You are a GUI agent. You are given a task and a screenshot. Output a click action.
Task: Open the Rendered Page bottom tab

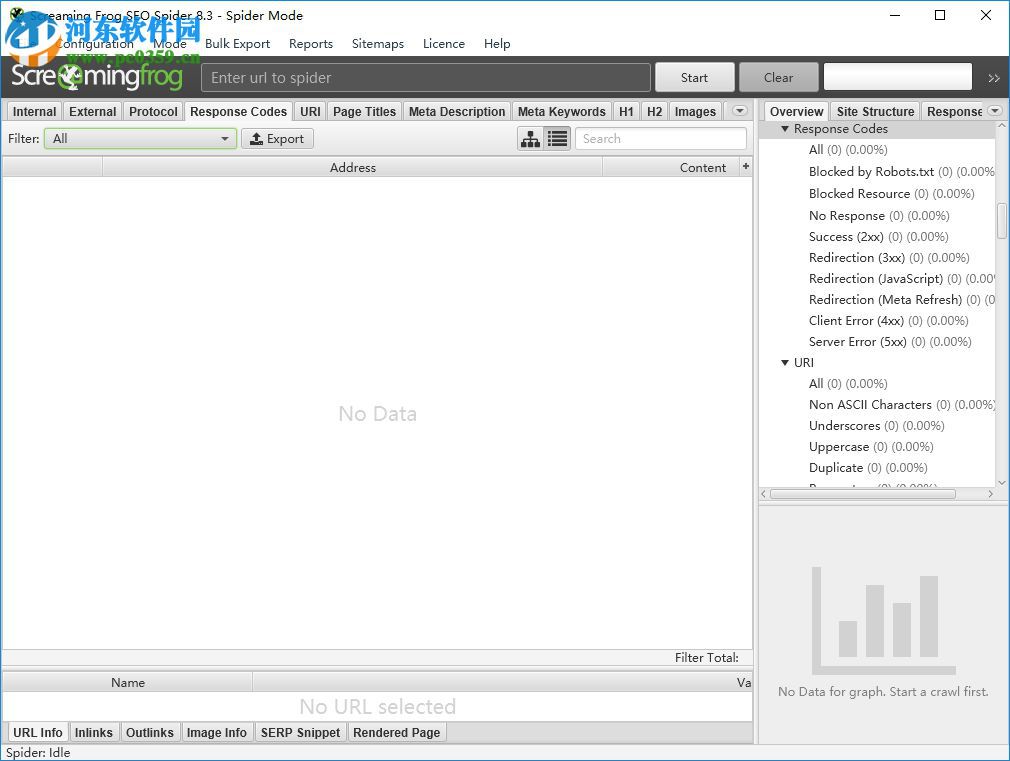[x=396, y=733]
